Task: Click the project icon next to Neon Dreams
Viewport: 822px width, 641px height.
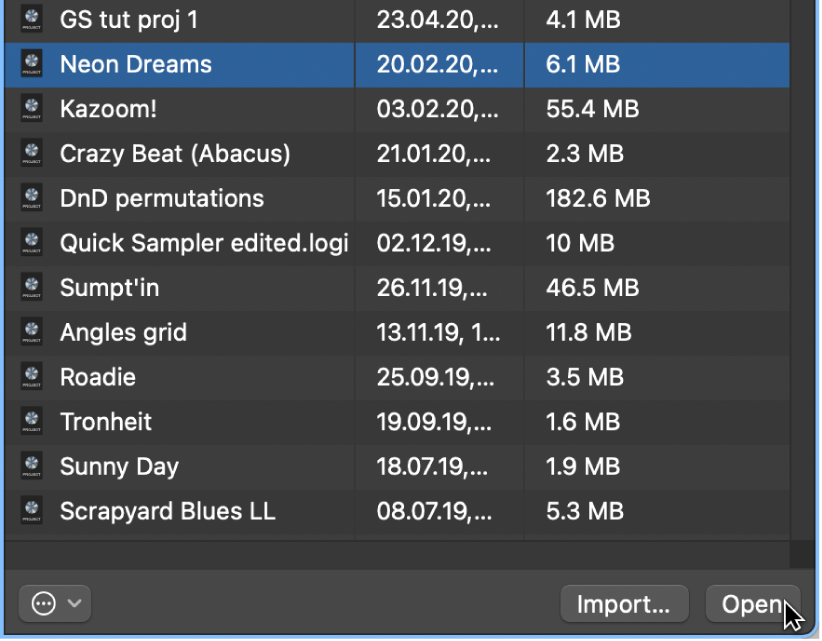Action: (x=33, y=64)
